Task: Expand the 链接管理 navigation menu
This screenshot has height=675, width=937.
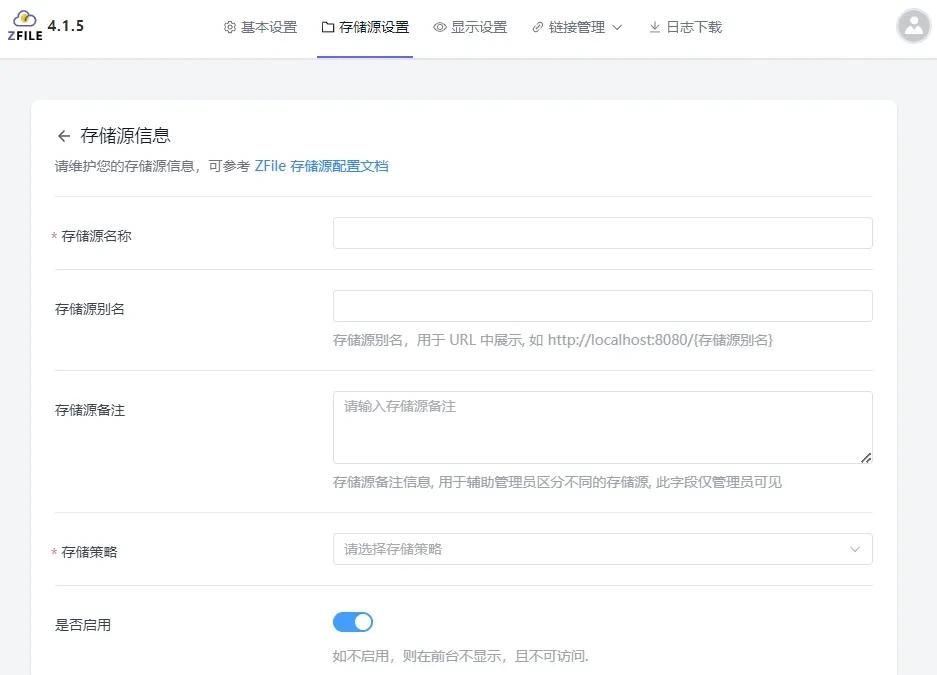Action: [577, 27]
